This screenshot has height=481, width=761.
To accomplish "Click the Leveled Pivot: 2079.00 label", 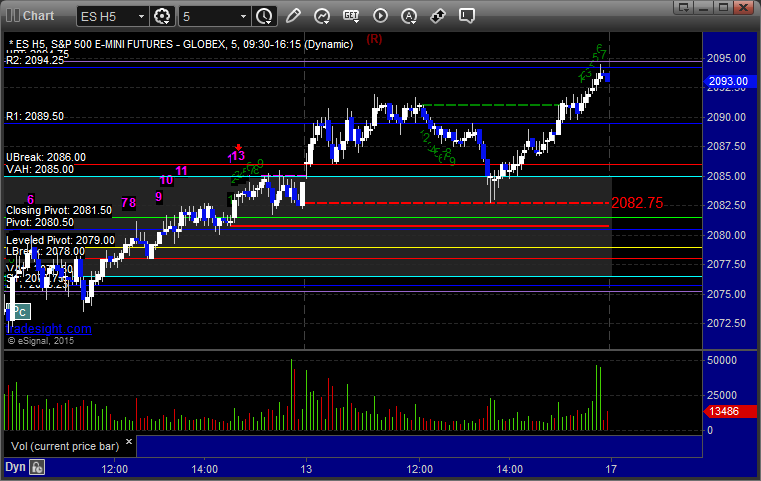I will coord(60,240).
